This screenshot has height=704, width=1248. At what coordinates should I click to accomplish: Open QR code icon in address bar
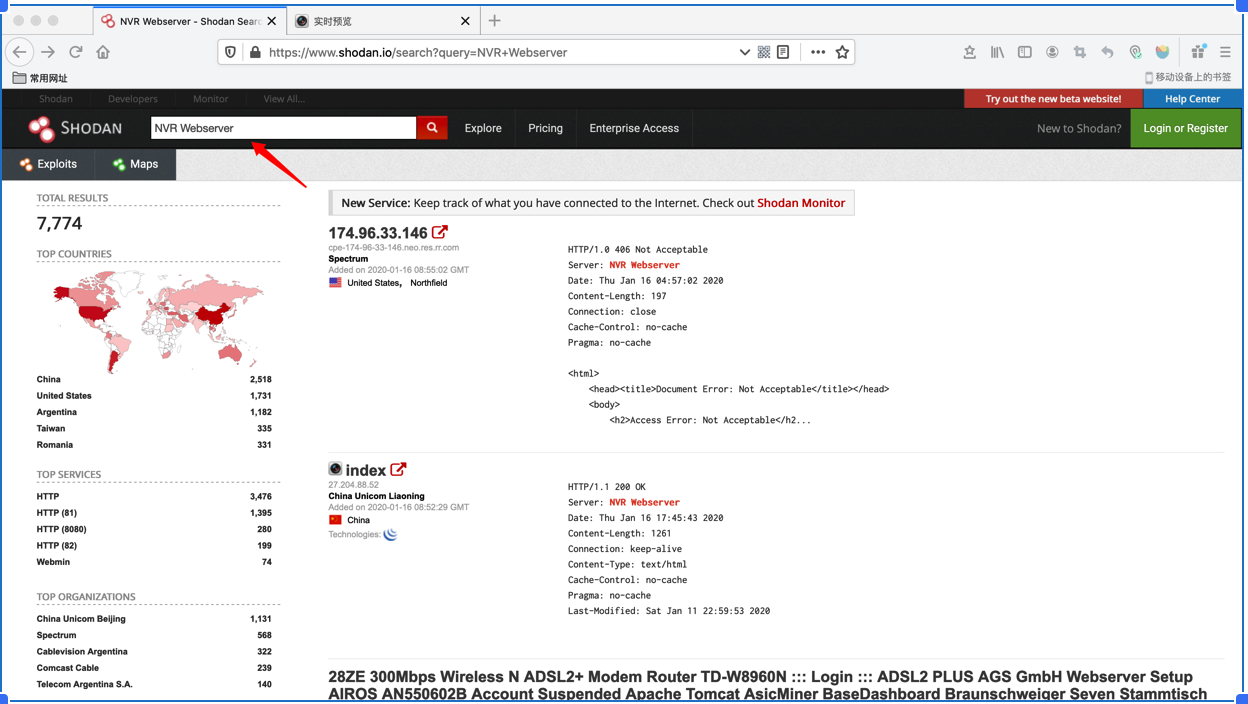pyautogui.click(x=764, y=52)
